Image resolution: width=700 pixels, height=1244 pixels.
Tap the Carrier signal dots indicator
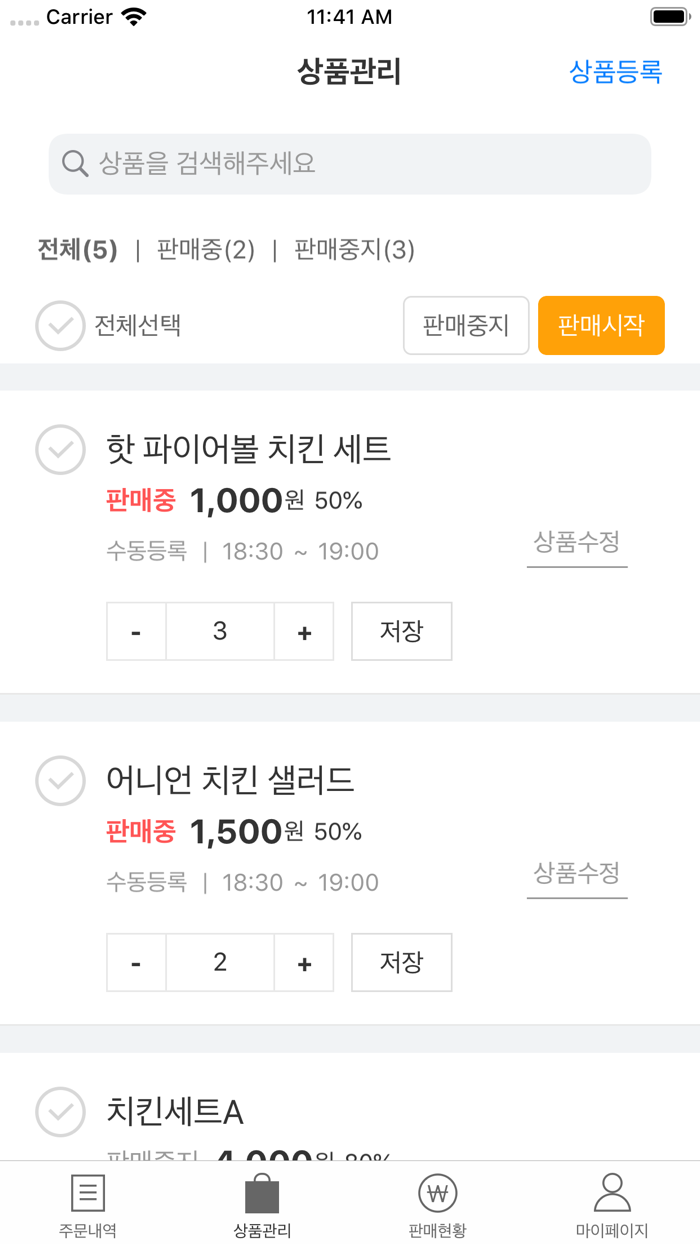point(25,17)
